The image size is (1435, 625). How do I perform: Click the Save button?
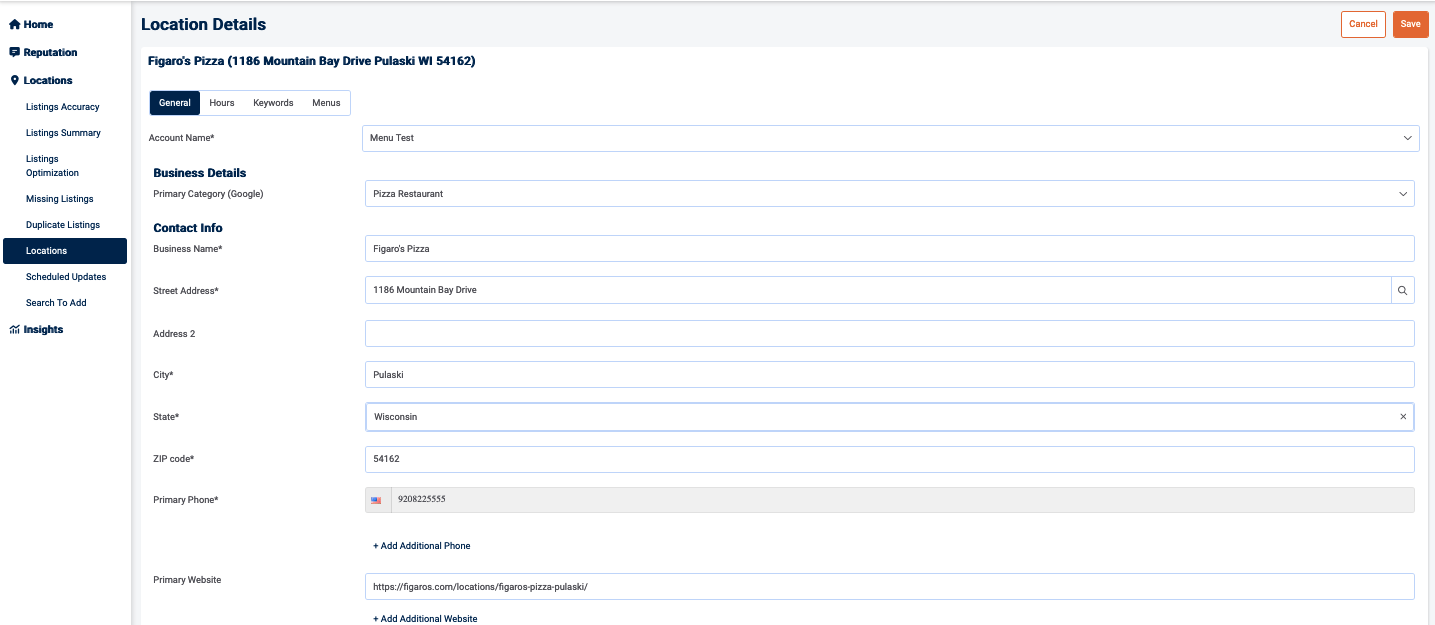1410,24
